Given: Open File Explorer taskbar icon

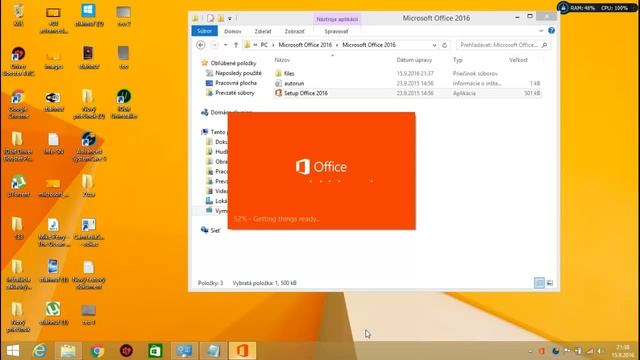Looking at the screenshot, I should coord(68,351).
